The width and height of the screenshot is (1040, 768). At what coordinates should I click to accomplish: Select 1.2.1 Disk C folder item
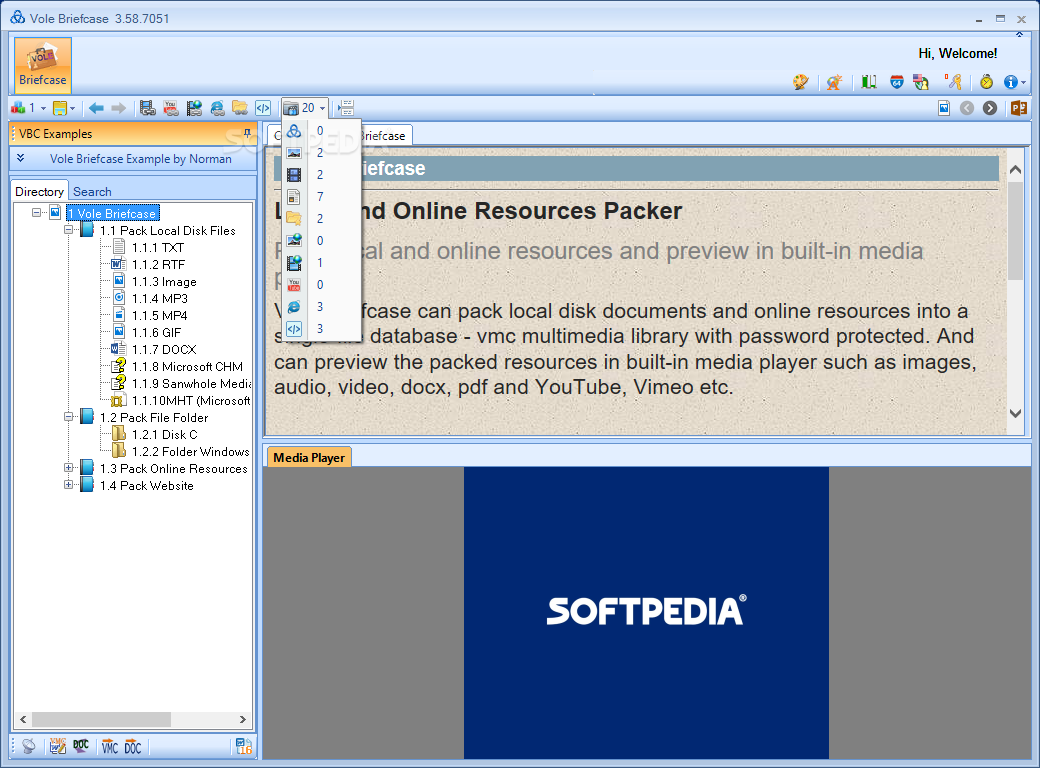click(164, 434)
